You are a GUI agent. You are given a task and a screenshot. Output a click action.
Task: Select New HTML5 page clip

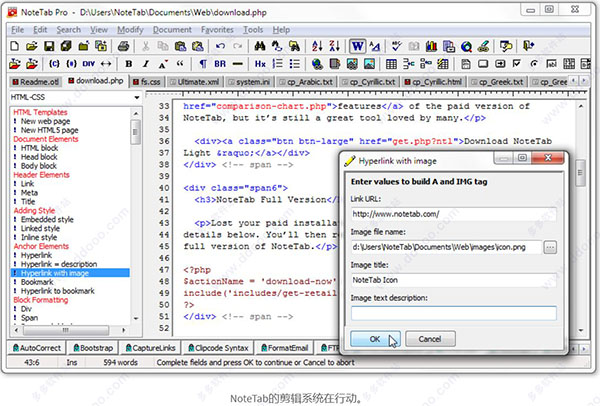49,130
